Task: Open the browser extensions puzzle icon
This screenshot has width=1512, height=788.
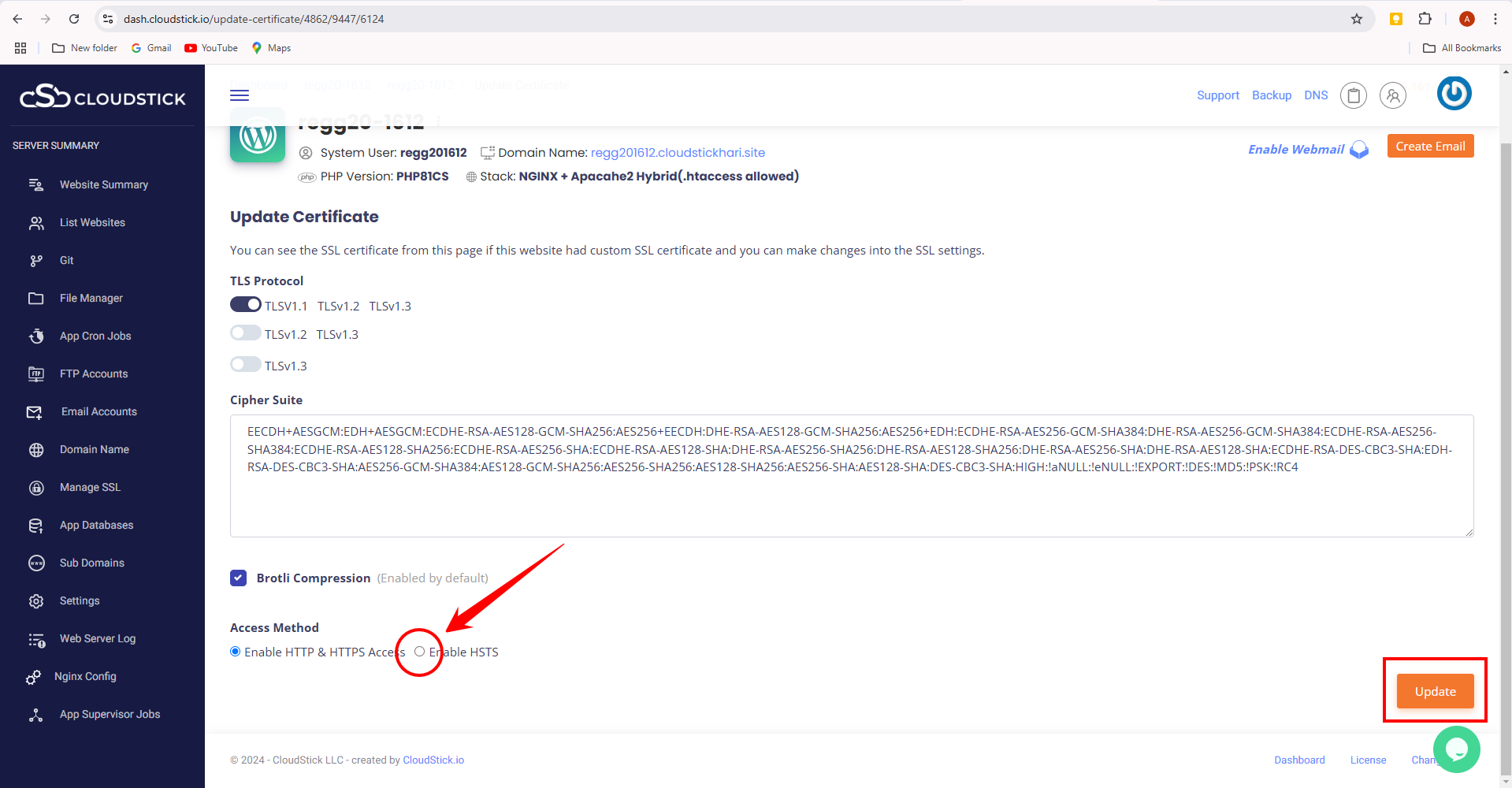Action: click(x=1425, y=19)
